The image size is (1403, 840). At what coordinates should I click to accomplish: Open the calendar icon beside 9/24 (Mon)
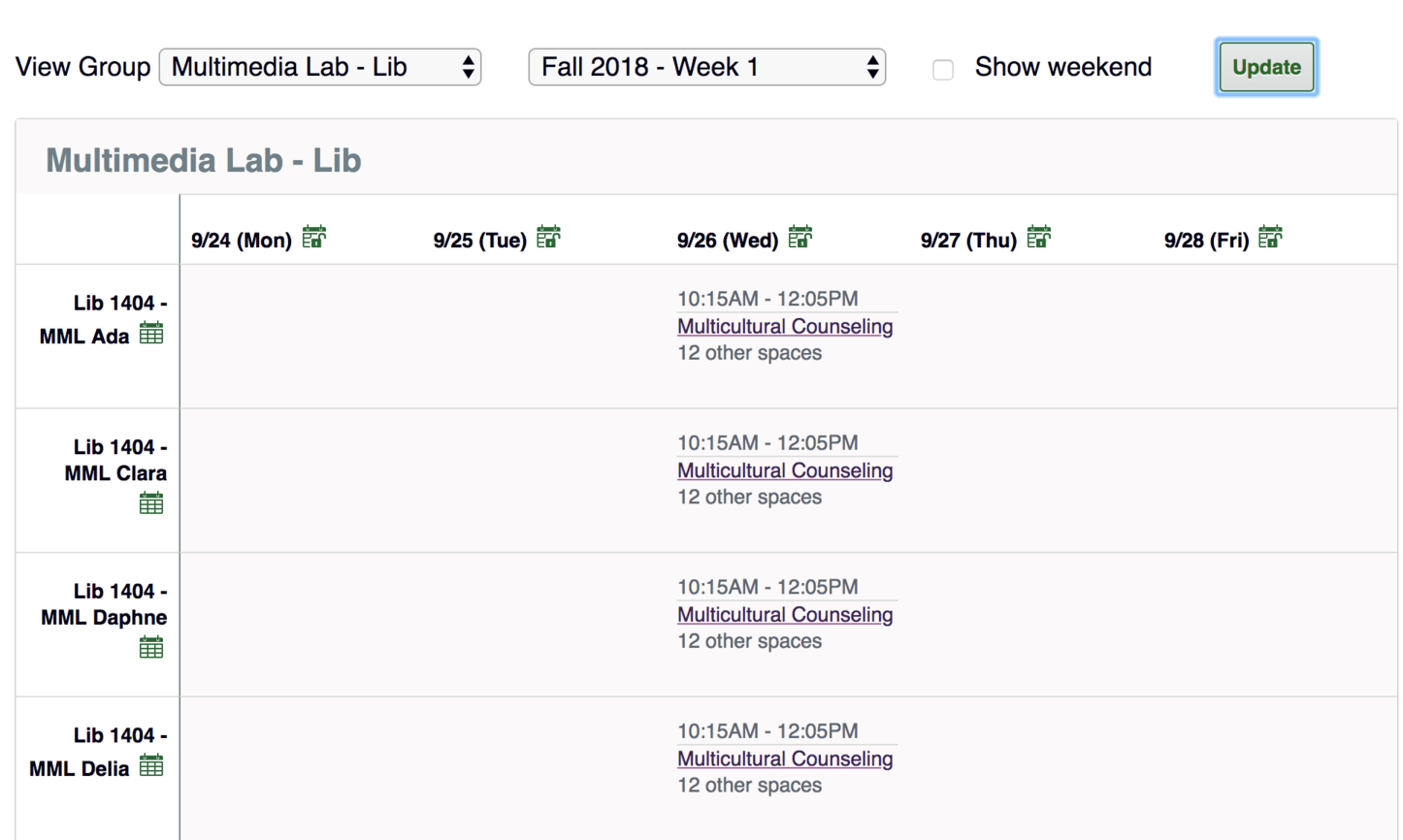pyautogui.click(x=313, y=236)
